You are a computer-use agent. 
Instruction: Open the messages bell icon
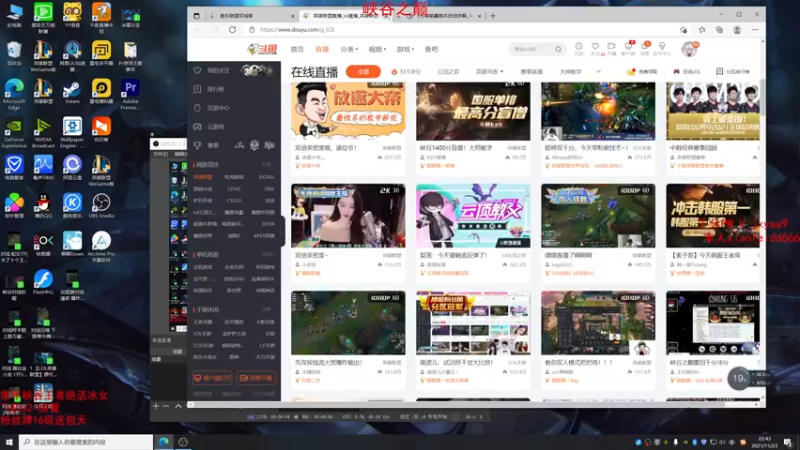click(644, 48)
